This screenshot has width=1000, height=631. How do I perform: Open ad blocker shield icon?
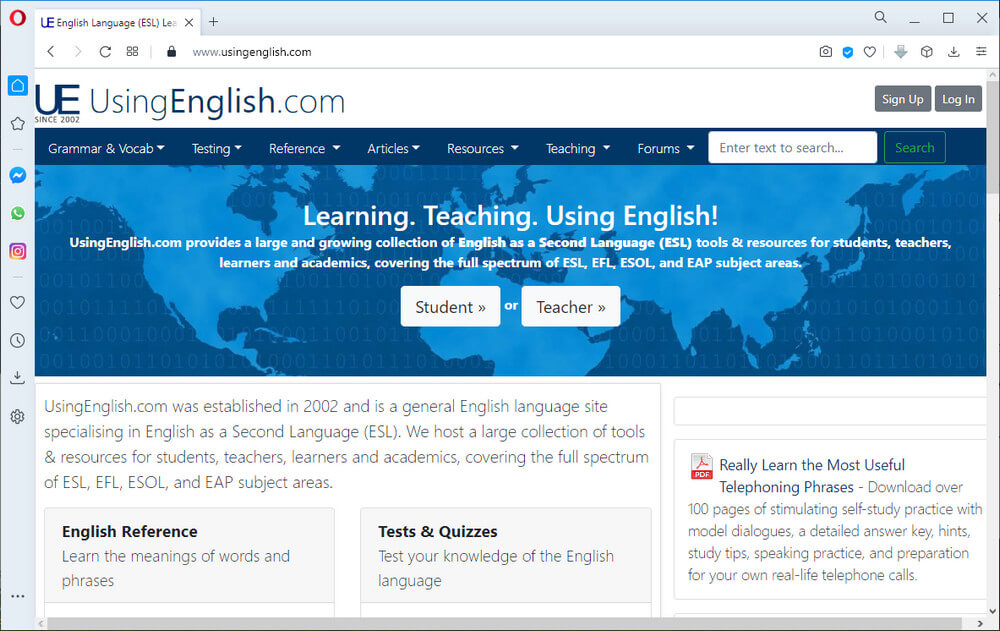pos(848,52)
